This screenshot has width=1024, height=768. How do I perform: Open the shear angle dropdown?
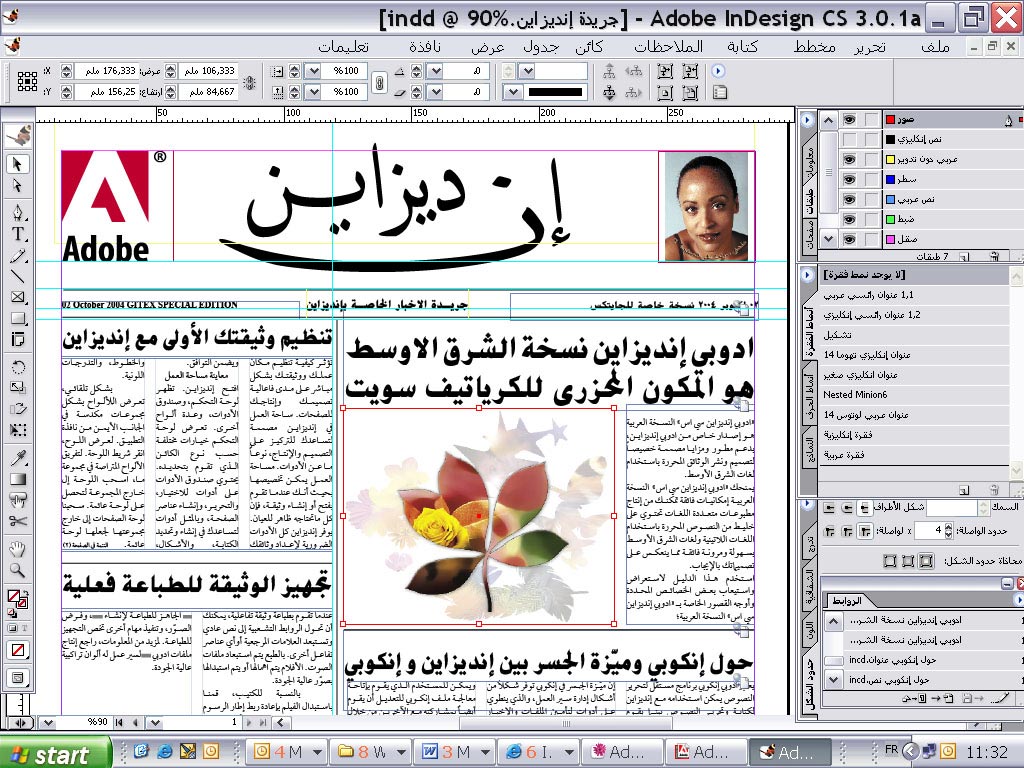(435, 92)
